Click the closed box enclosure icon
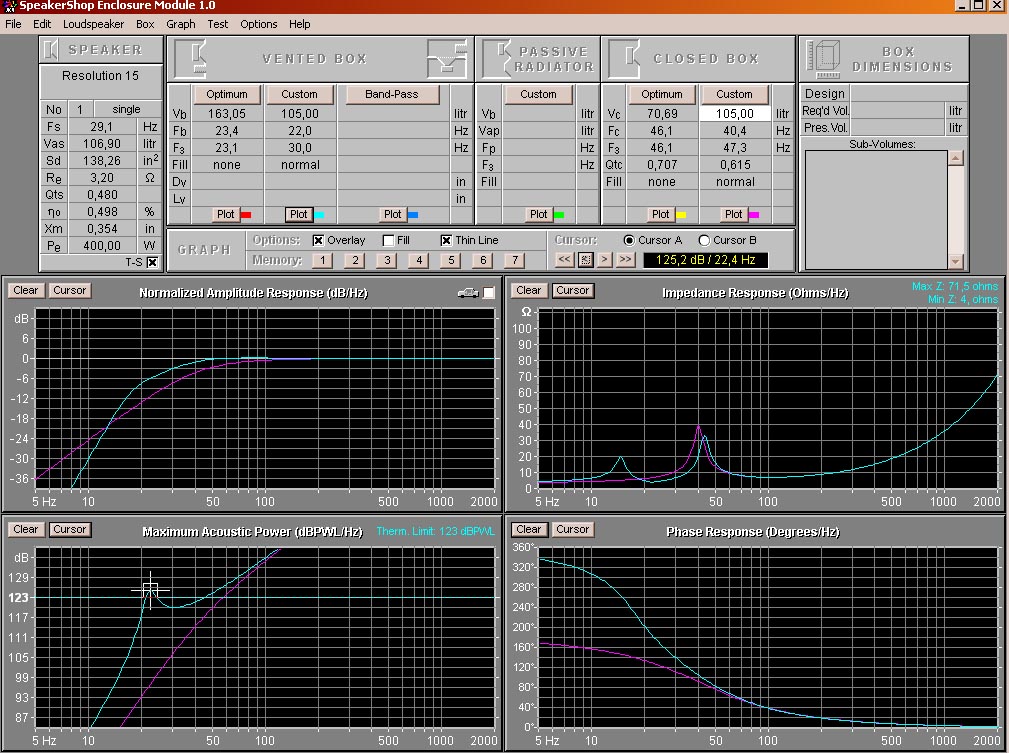Viewport: 1009px width, 753px height. coord(624,59)
